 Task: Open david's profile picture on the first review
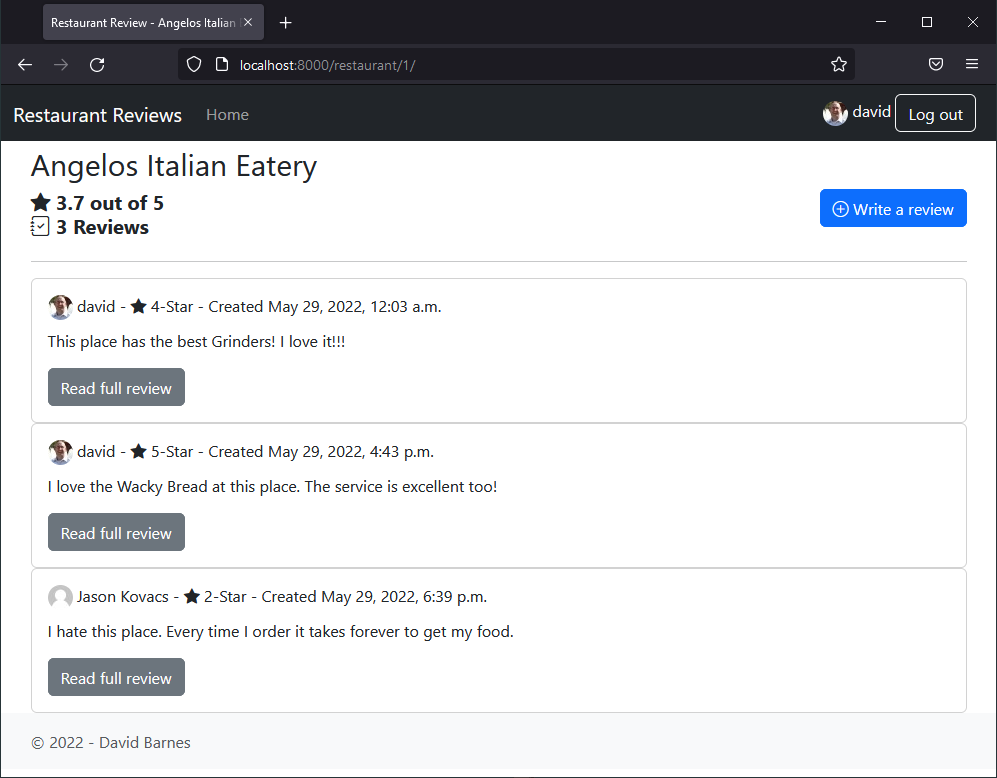(x=60, y=306)
